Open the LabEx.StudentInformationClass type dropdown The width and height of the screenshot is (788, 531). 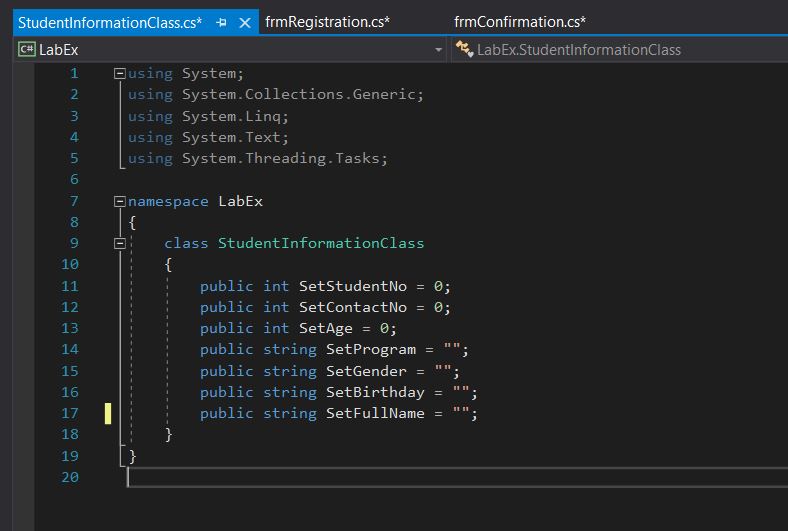tap(620, 50)
